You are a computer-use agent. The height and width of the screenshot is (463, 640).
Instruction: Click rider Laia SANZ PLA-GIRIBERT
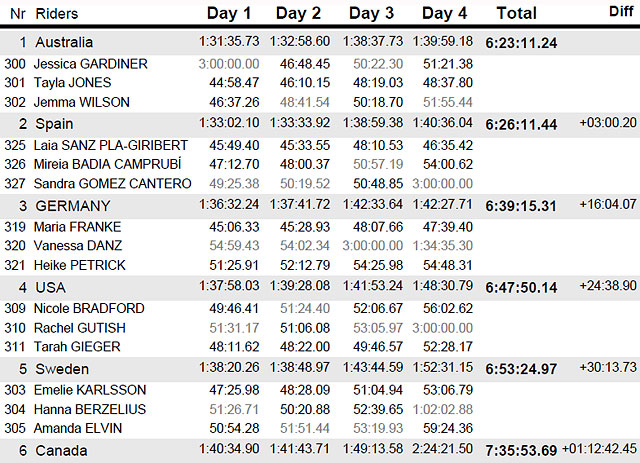(111, 145)
